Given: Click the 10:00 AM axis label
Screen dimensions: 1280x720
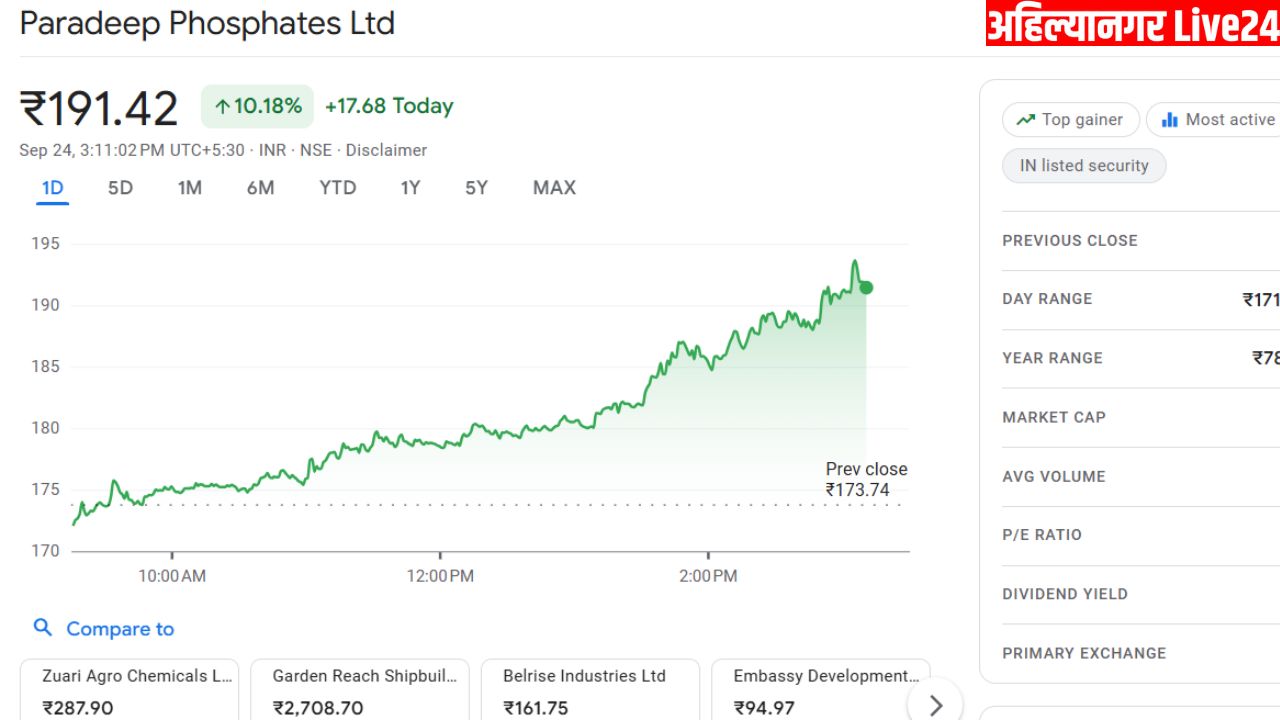Looking at the screenshot, I should pos(172,576).
